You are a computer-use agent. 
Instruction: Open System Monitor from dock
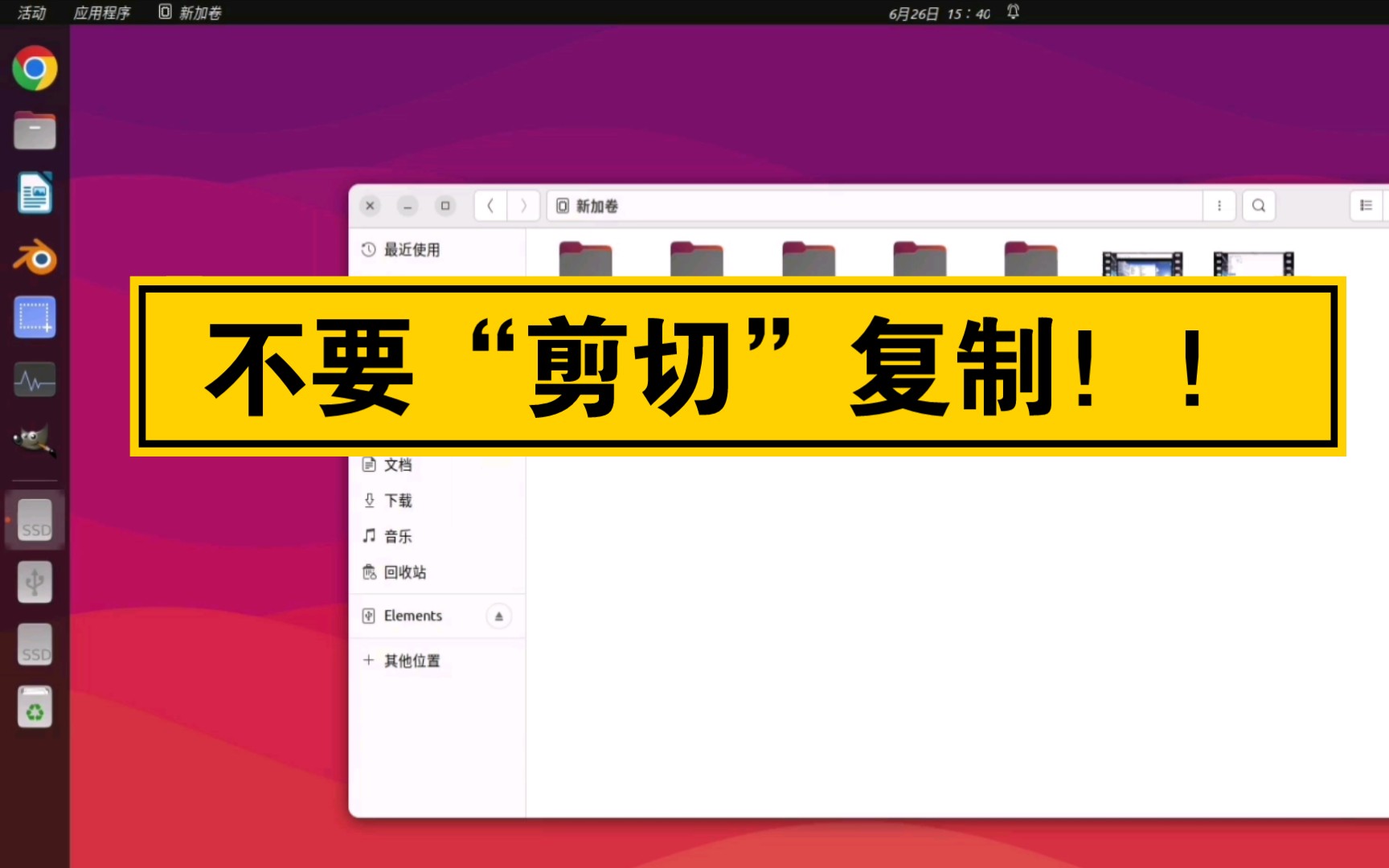click(x=35, y=380)
